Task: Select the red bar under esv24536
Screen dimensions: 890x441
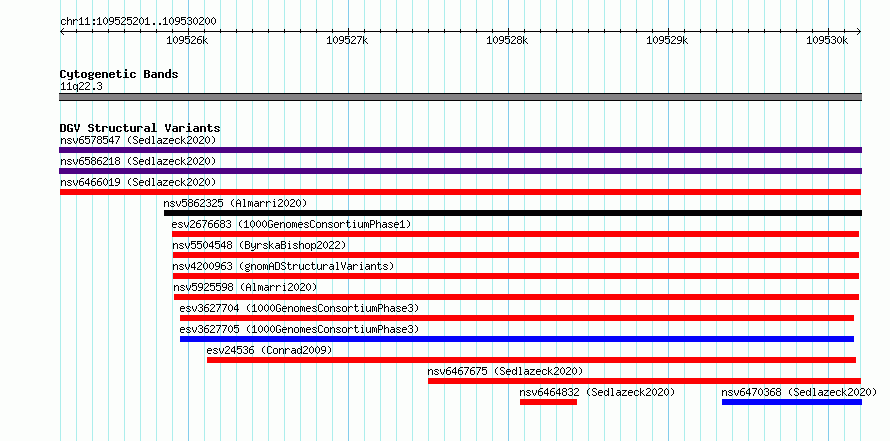Action: [531, 360]
